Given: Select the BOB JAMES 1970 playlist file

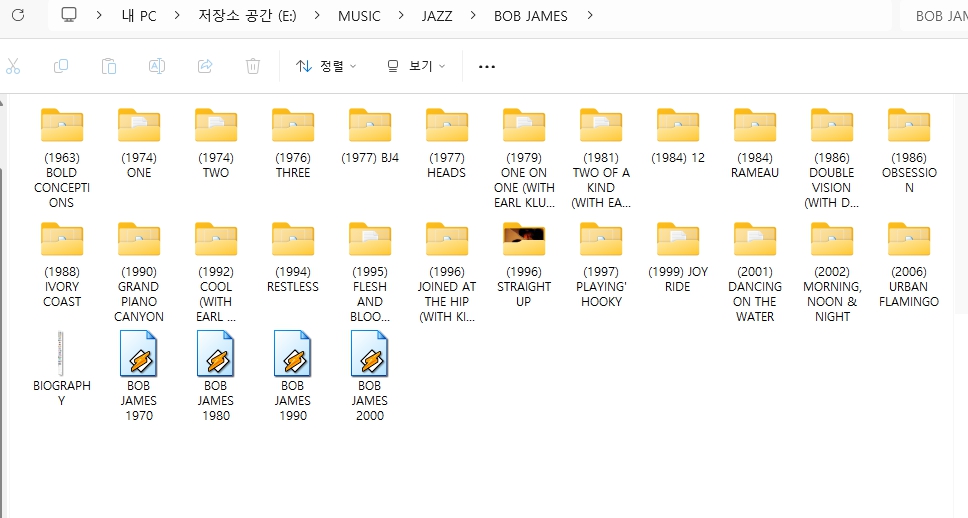Looking at the screenshot, I should tap(139, 355).
